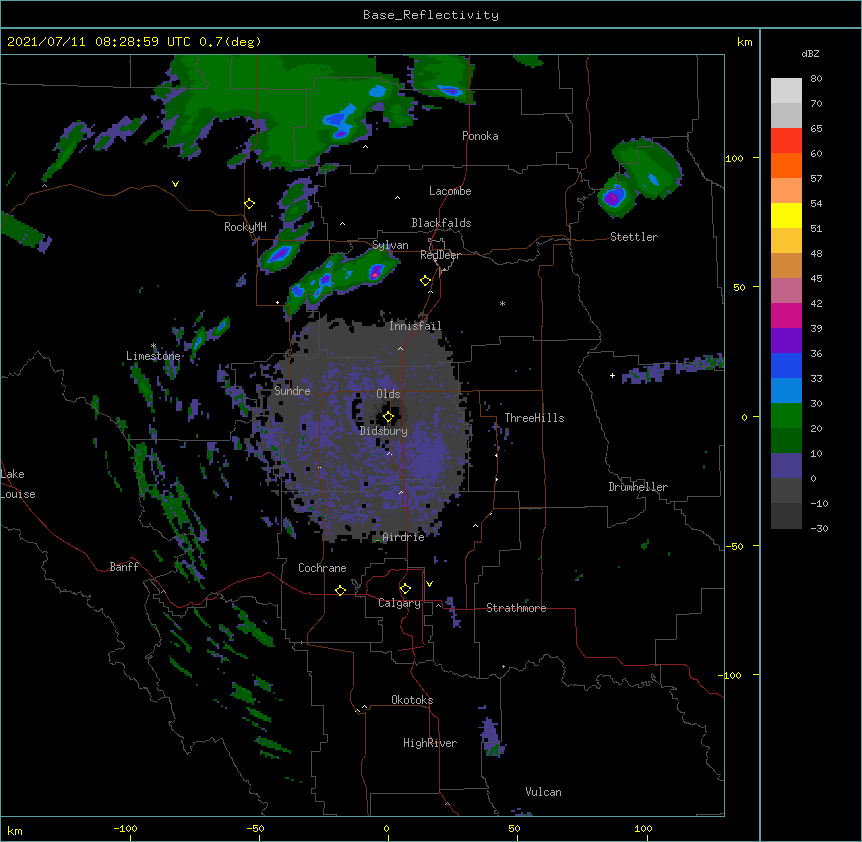This screenshot has height=842, width=862.
Task: Click the Lacombe city label
Action: 450,191
